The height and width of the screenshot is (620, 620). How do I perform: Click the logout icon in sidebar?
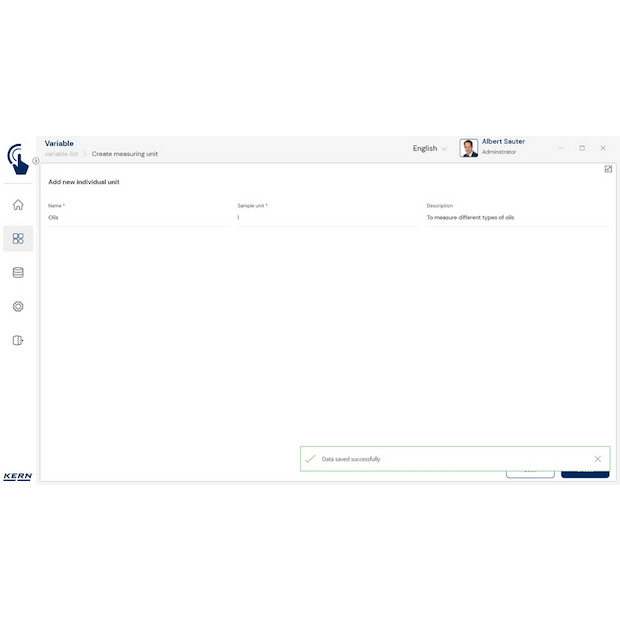click(x=18, y=340)
